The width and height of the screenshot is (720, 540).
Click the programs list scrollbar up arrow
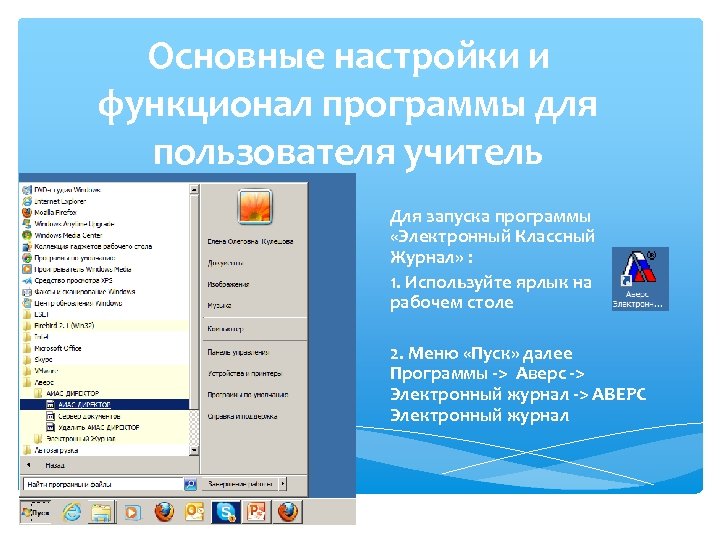(194, 189)
